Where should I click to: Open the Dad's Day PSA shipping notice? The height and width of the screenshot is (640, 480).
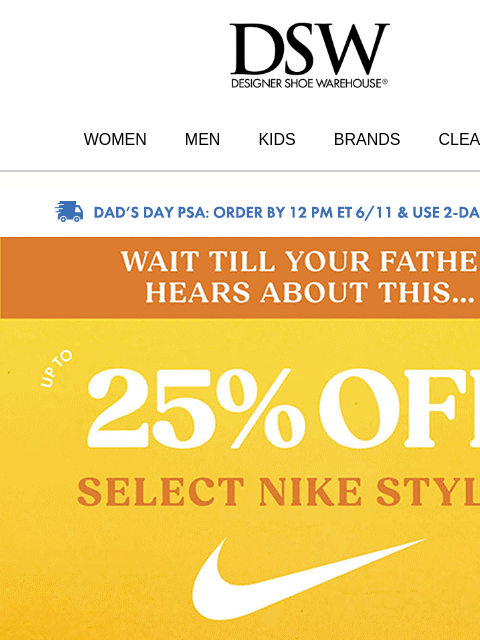287,213
